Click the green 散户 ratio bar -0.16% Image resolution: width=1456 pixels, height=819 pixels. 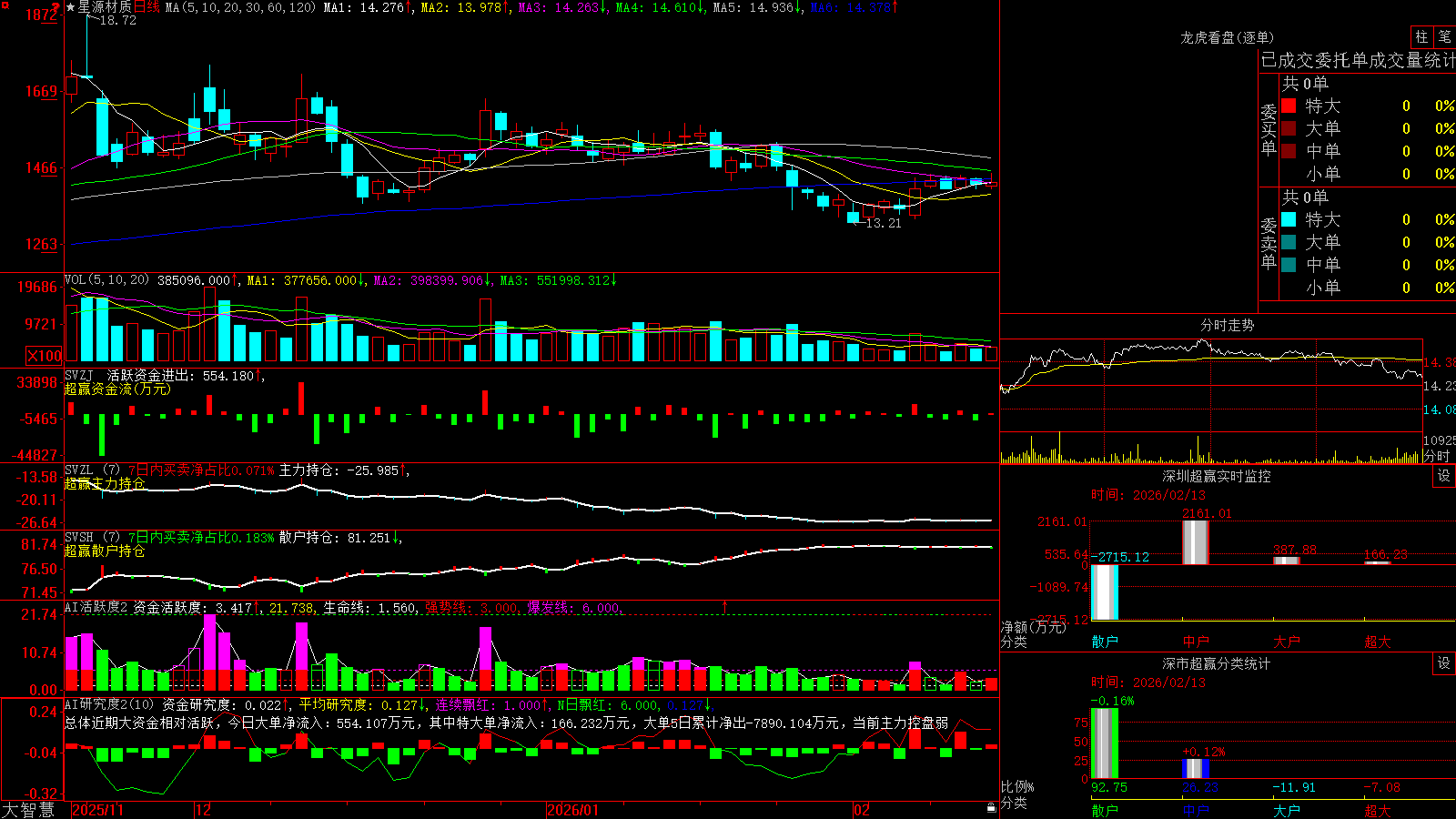[1104, 743]
